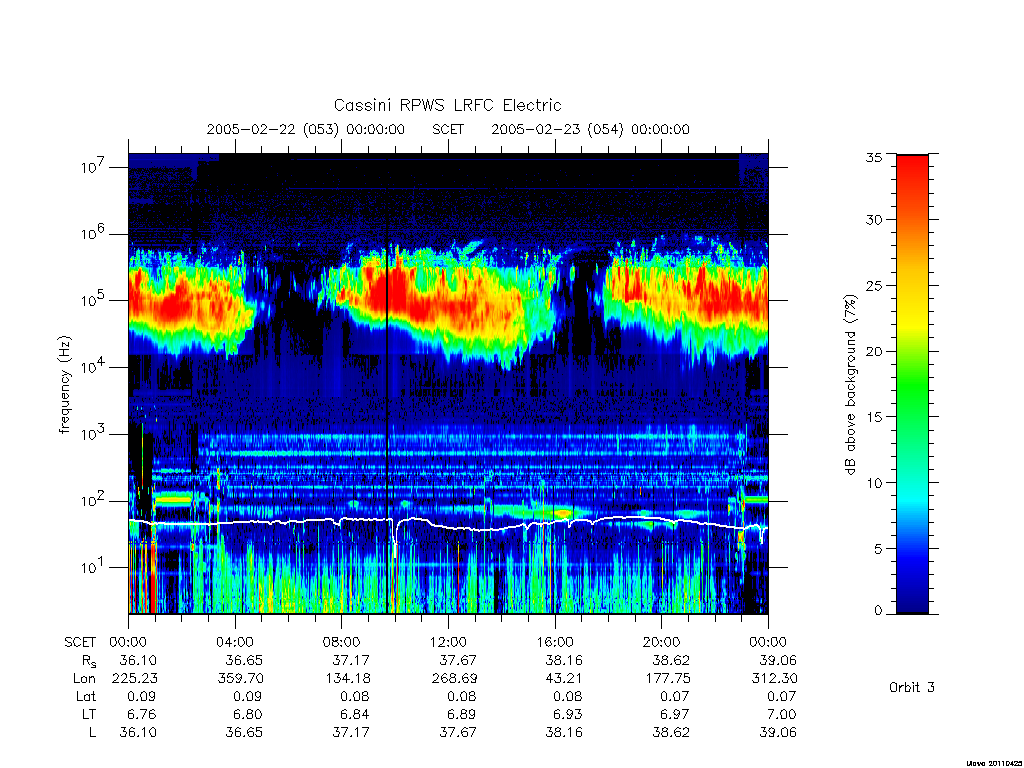Click the Lon value '225.23'

pyautogui.click(x=135, y=678)
